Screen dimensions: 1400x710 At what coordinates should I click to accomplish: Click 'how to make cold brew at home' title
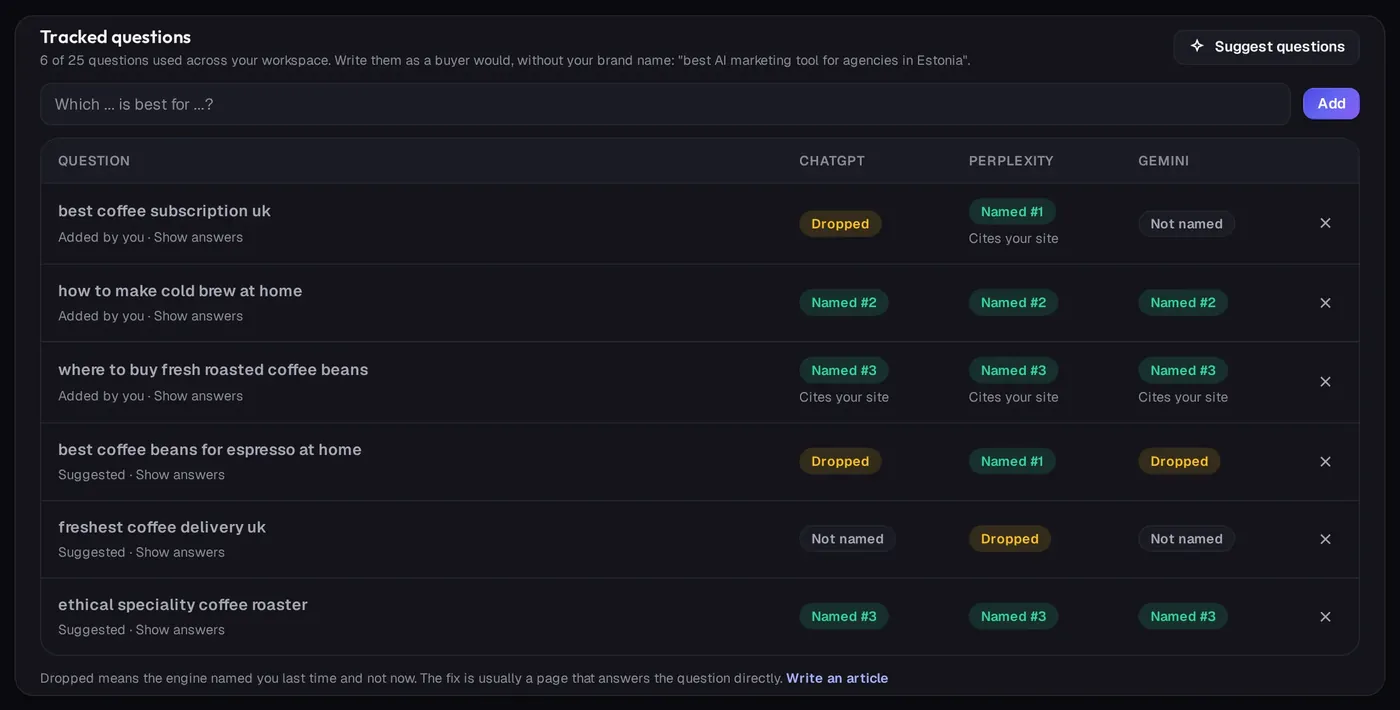pos(180,291)
